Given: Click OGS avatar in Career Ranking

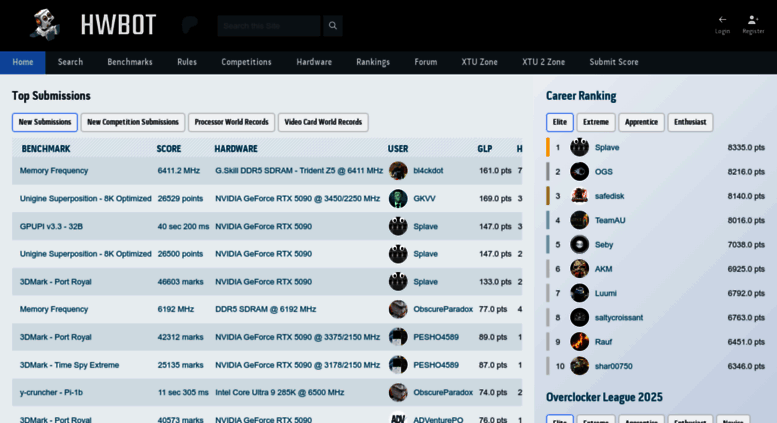Looking at the screenshot, I should click(x=579, y=171).
